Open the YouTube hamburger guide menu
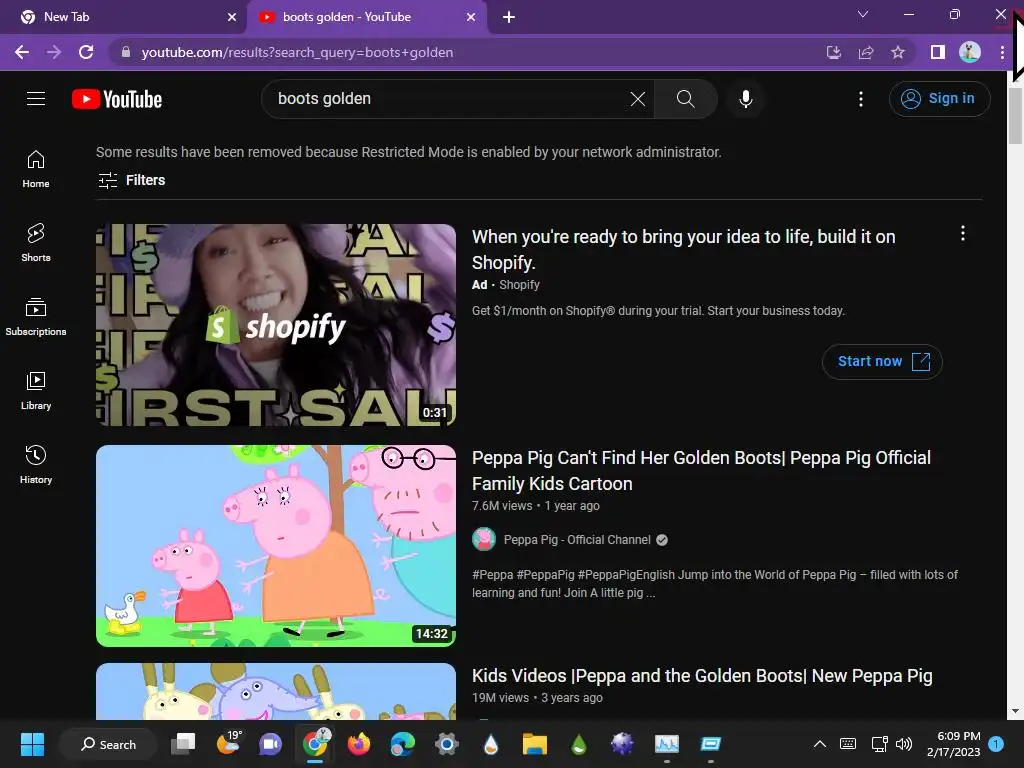Screen dimensions: 1024x768 click(x=36, y=99)
